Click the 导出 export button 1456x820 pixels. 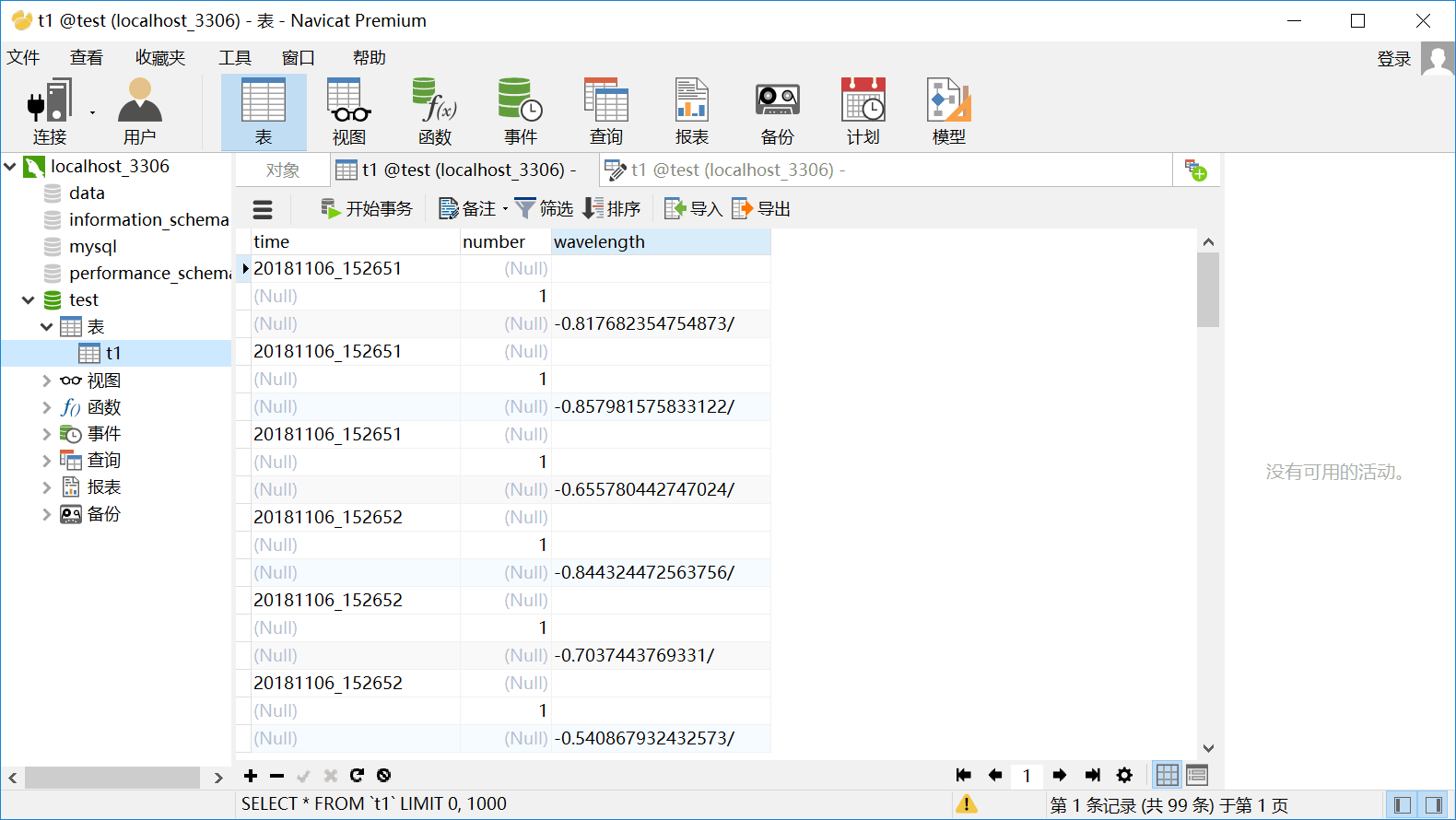click(761, 209)
